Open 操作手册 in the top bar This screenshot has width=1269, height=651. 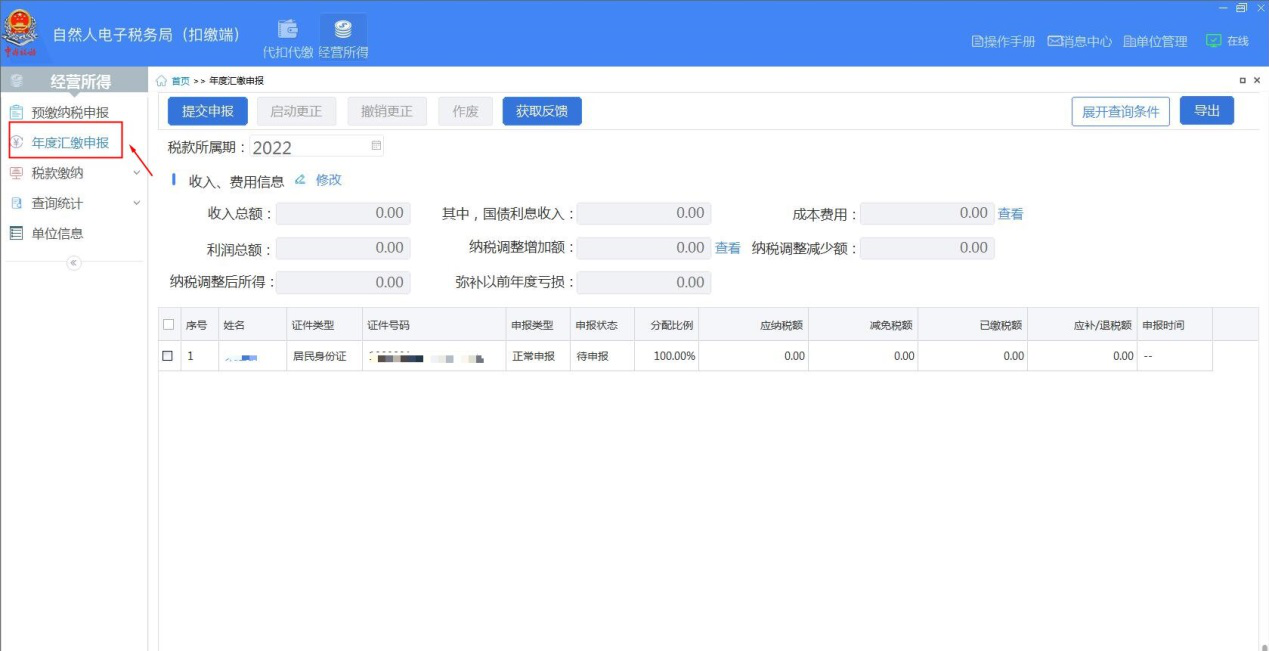pos(1003,41)
